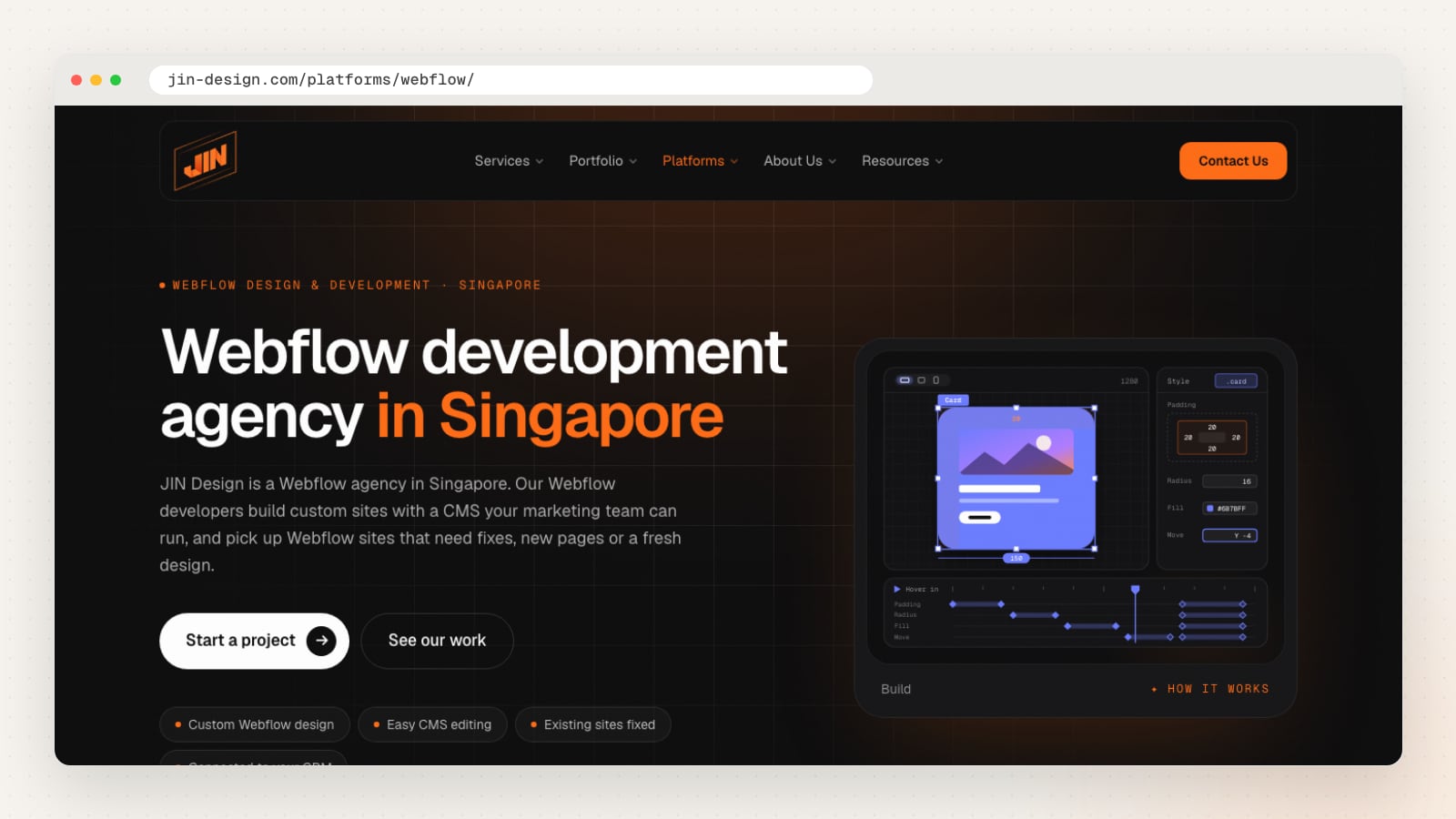Click the Fill row keyframe bar in the timeline
This screenshot has height=819, width=1456.
click(x=1092, y=626)
